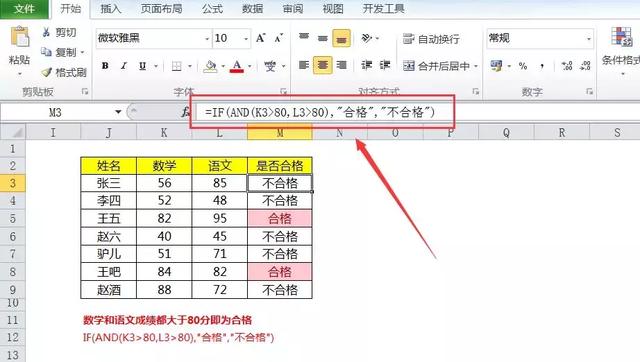Image resolution: width=640 pixels, height=362 pixels.
Task: Click the Percent Style icon
Action: pos(523,66)
